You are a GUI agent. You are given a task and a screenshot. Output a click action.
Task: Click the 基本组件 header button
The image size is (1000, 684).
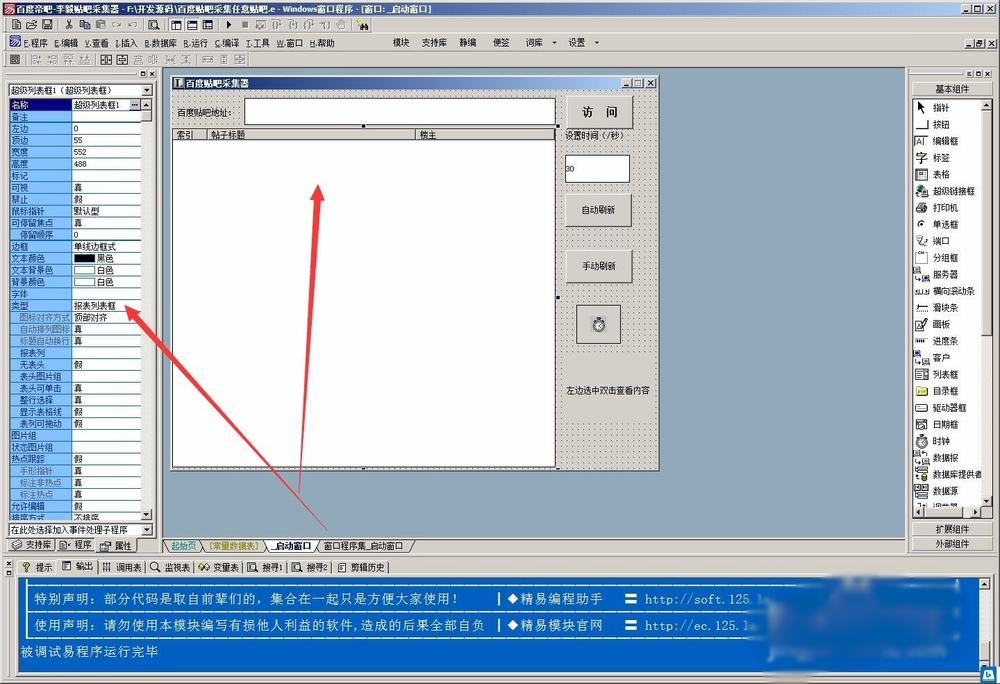(x=952, y=89)
